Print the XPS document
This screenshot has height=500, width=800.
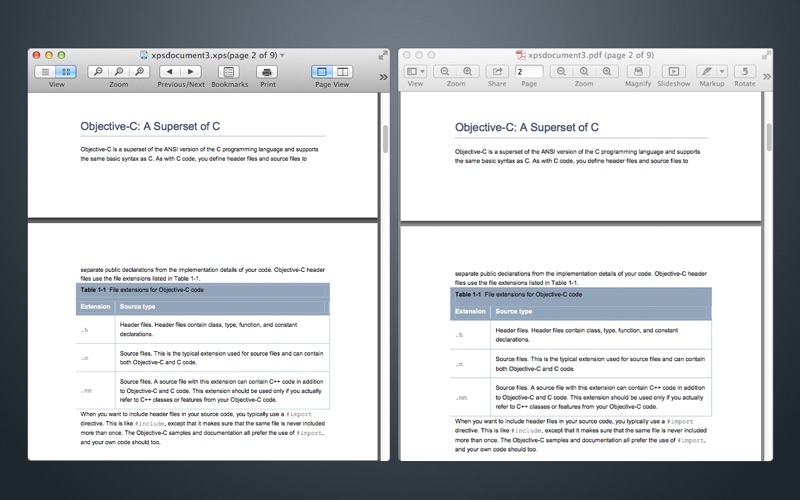(x=267, y=72)
